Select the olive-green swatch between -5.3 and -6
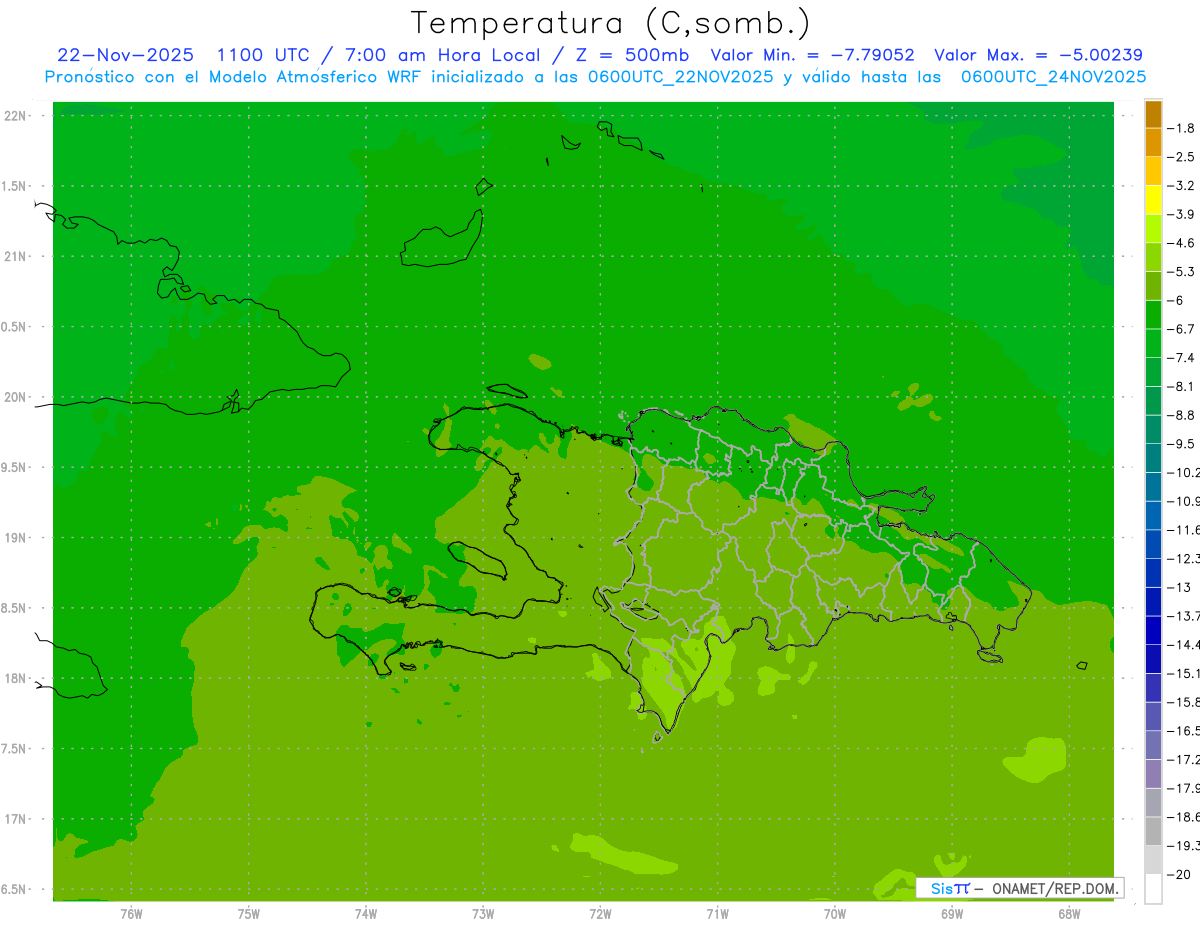Image resolution: width=1200 pixels, height=927 pixels. click(1153, 285)
